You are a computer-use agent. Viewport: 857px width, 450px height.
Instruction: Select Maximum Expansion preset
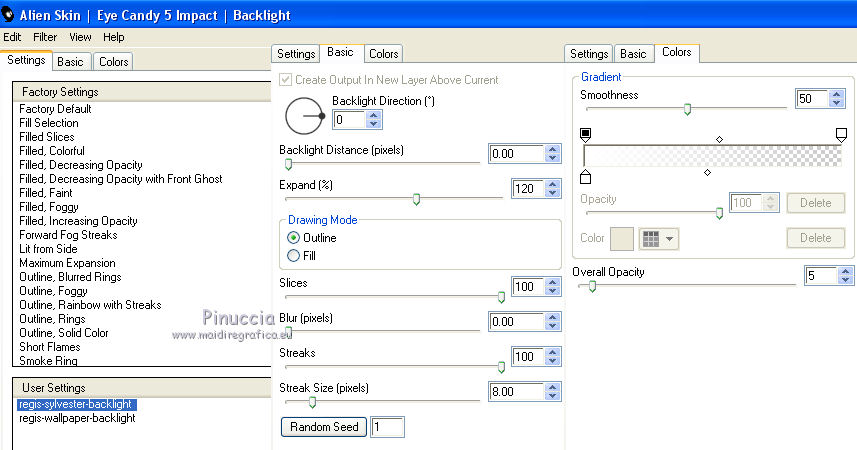pos(67,263)
